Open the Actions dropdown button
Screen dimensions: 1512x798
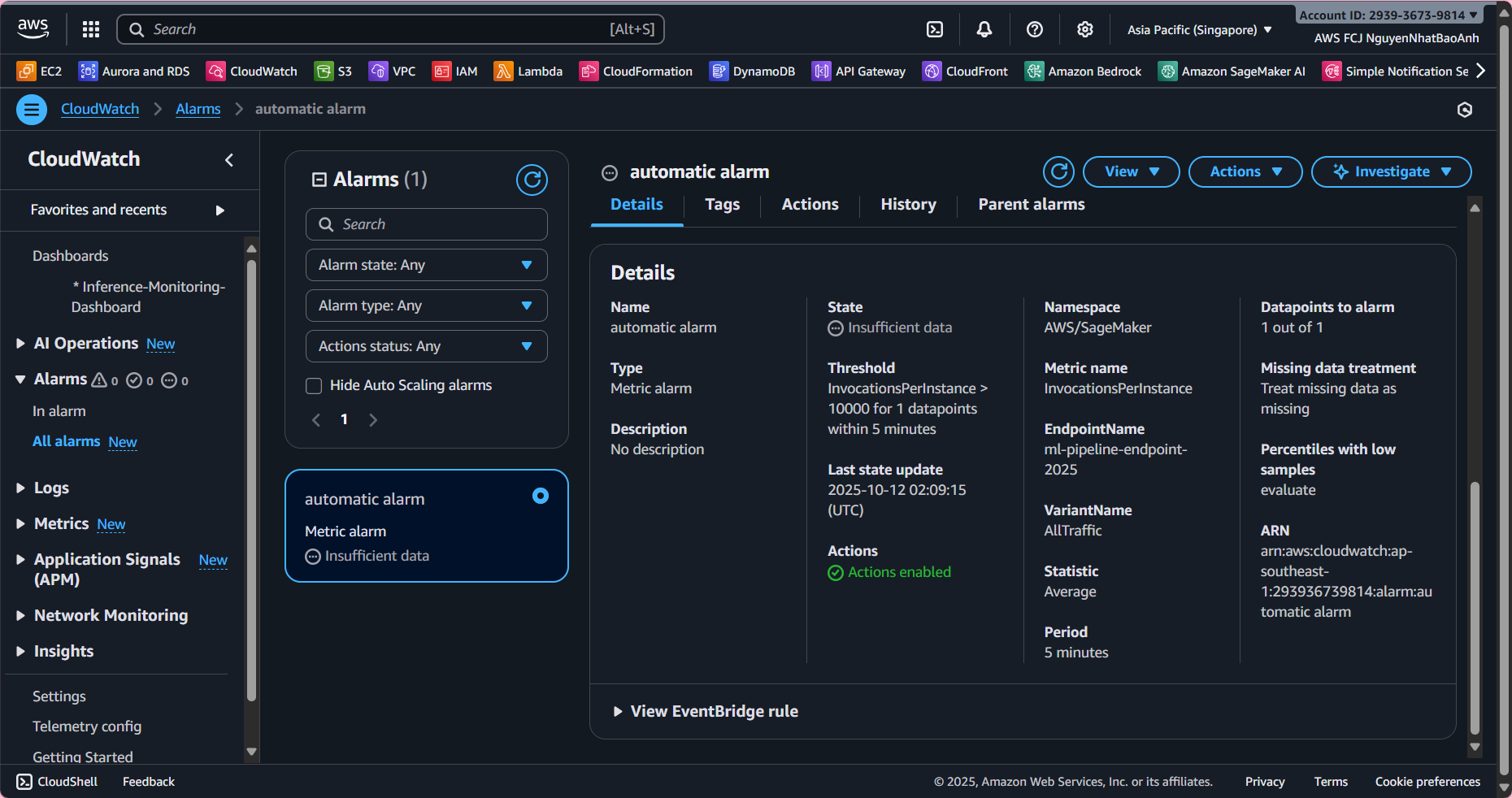pos(1245,171)
